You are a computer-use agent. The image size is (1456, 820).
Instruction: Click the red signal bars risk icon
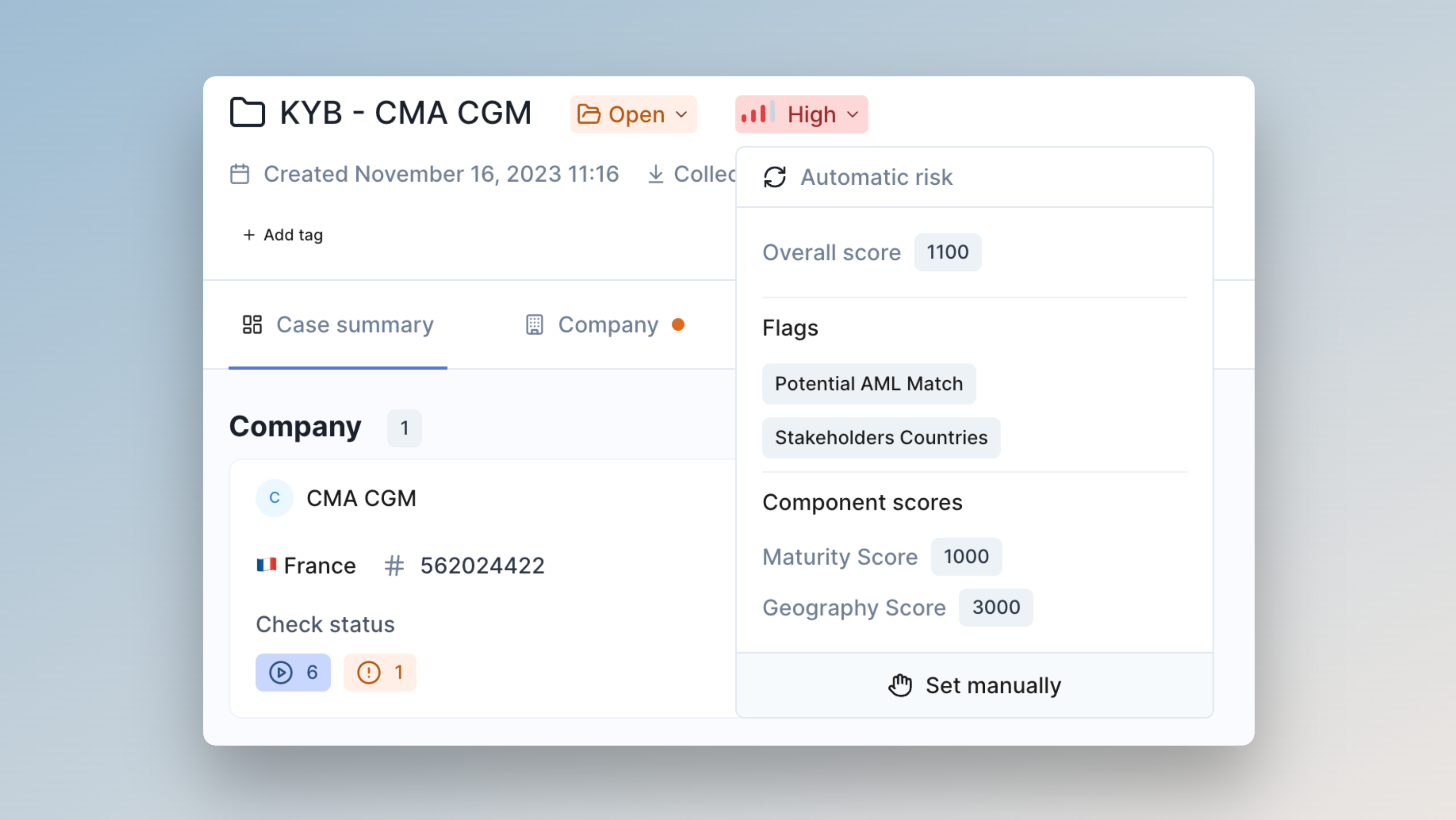click(757, 114)
